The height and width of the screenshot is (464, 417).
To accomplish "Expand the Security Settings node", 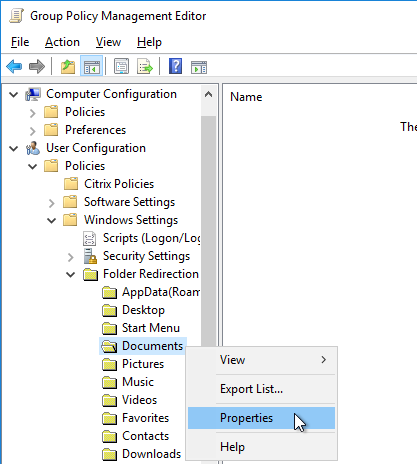I will pos(70,257).
